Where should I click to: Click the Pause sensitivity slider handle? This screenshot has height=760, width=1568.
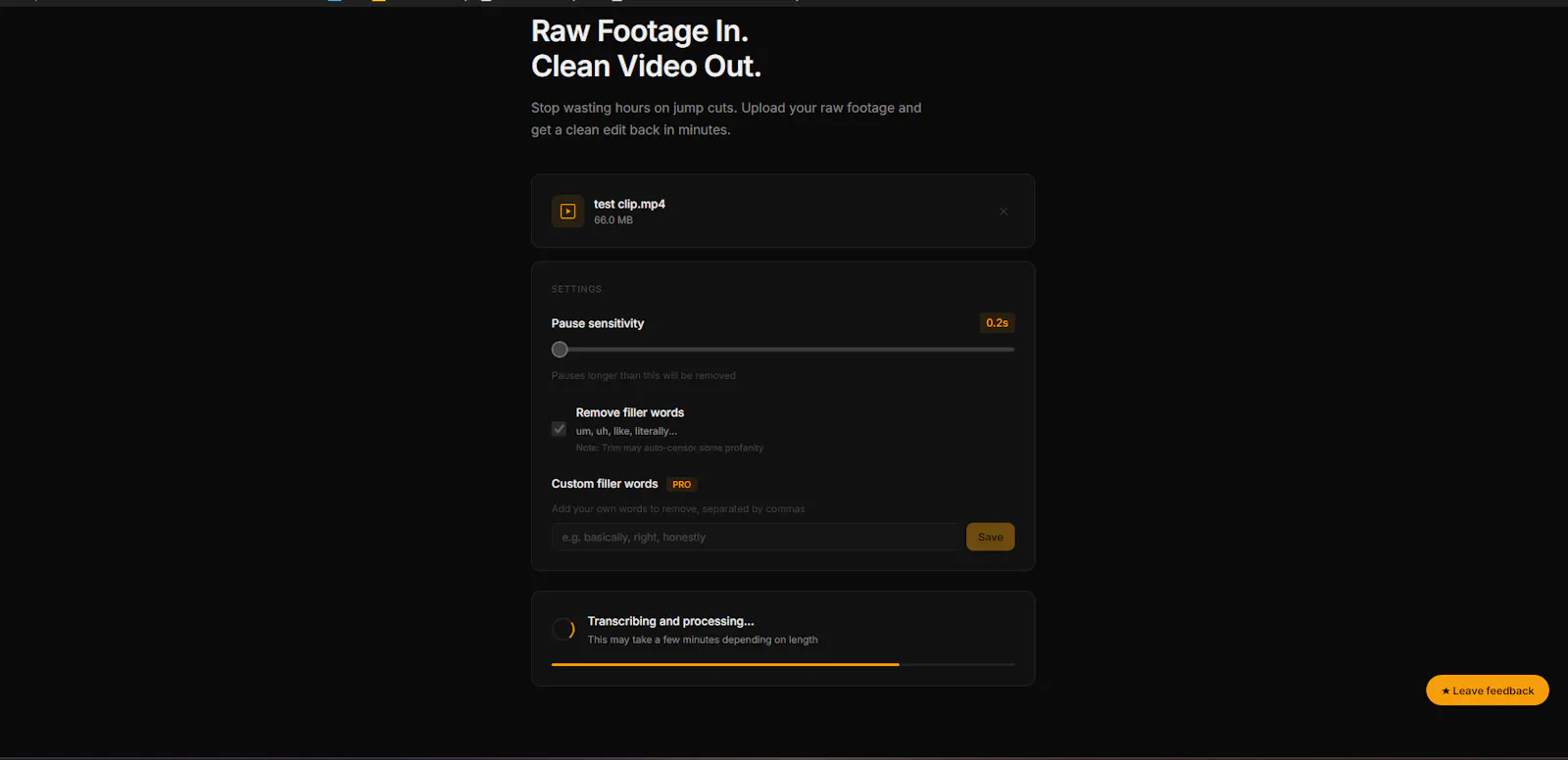click(x=560, y=350)
